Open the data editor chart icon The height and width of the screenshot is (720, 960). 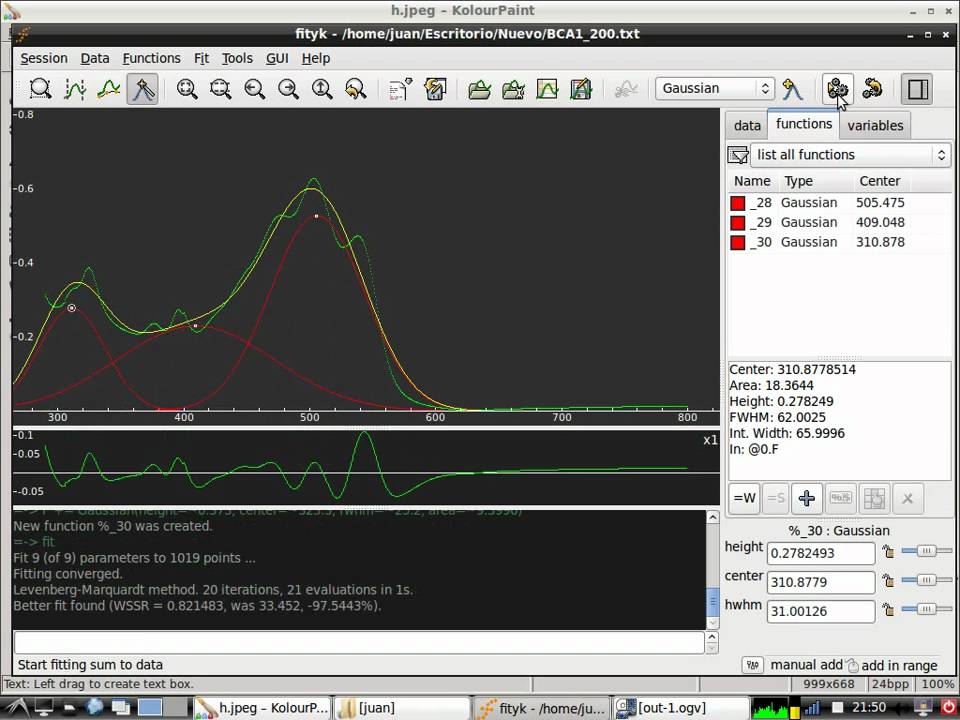click(547, 89)
